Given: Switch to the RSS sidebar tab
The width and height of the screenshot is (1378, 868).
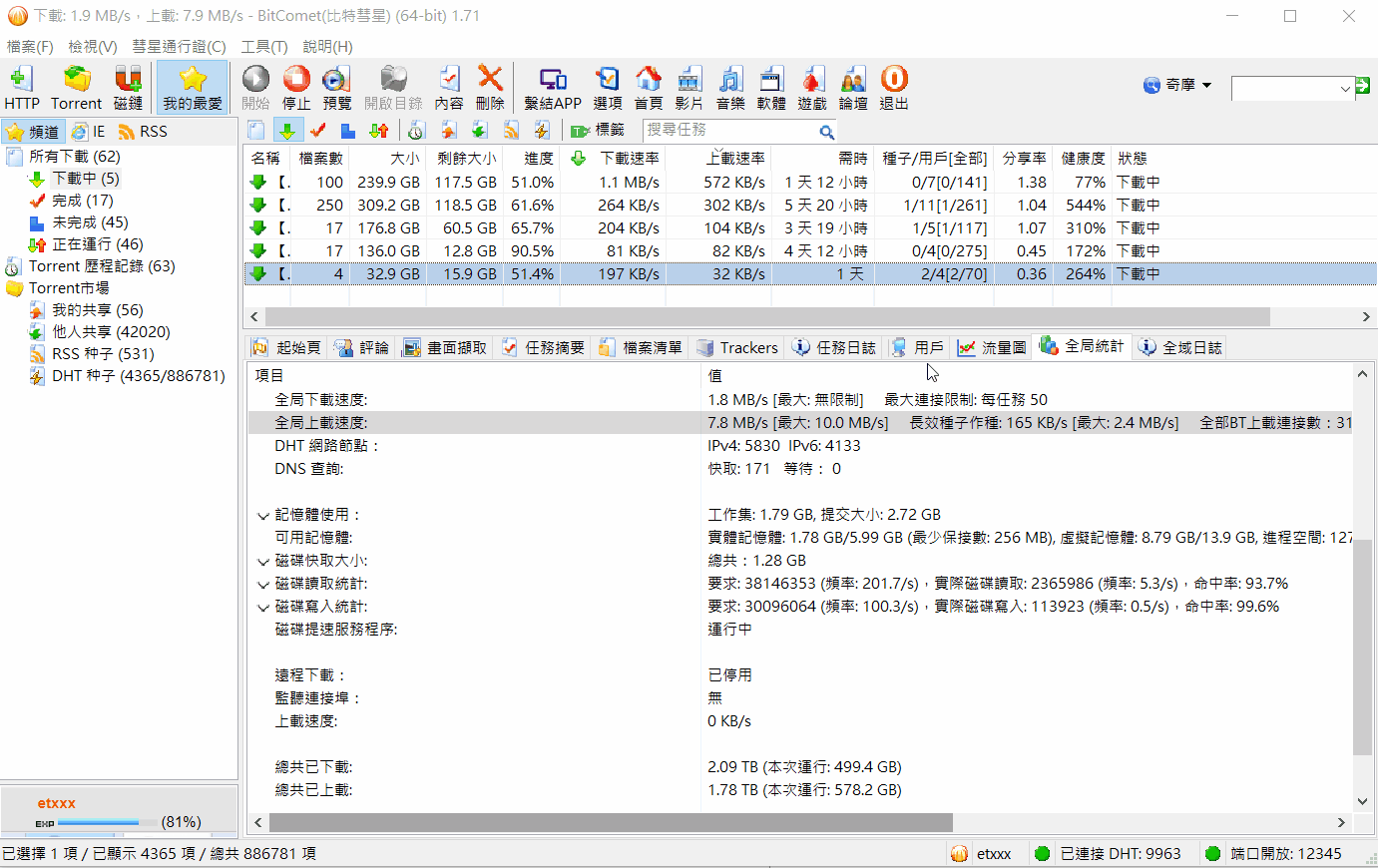Looking at the screenshot, I should coord(143,132).
